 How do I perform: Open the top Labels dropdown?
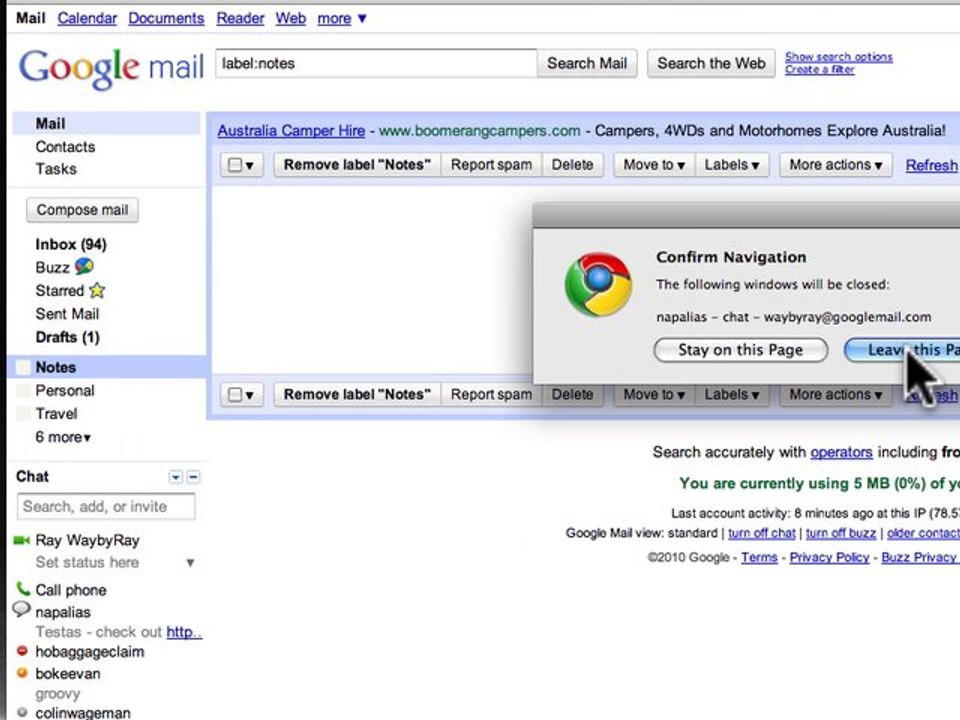(732, 165)
